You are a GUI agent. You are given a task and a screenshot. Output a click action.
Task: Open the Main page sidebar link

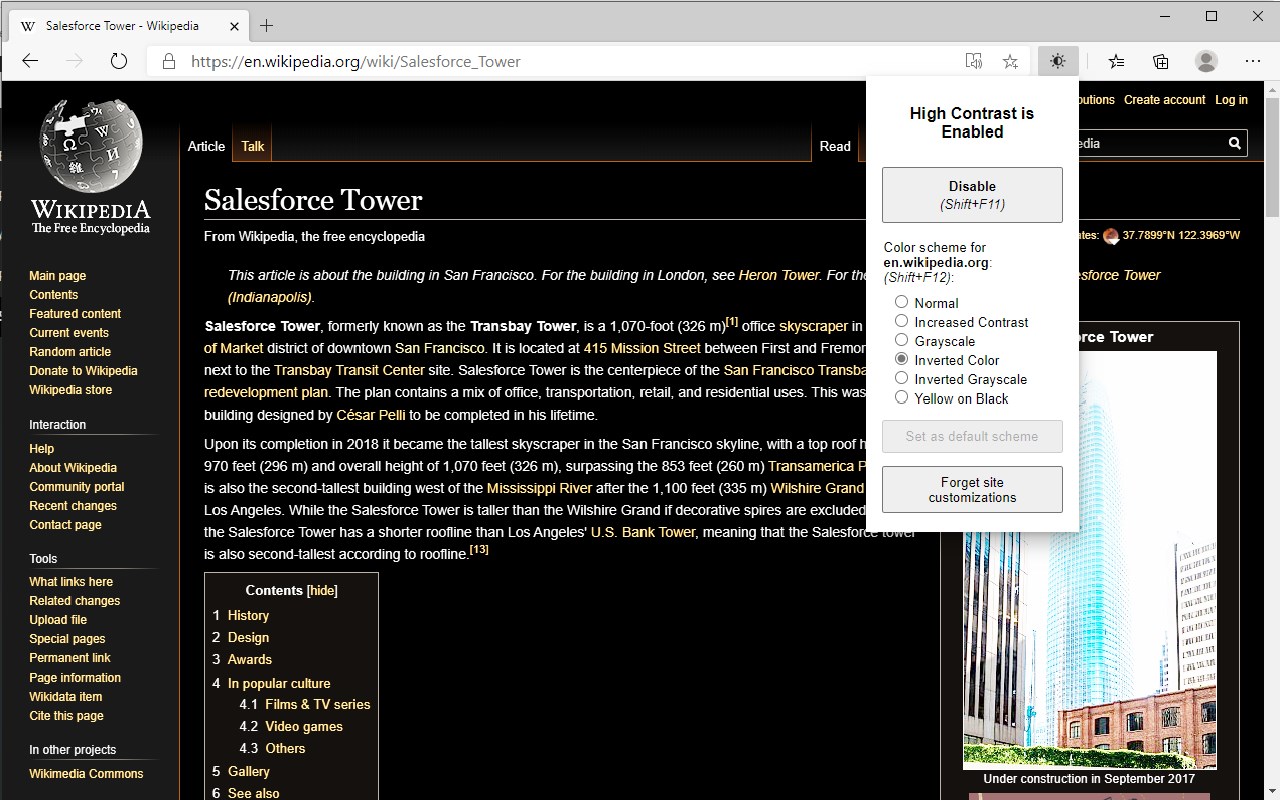point(58,276)
